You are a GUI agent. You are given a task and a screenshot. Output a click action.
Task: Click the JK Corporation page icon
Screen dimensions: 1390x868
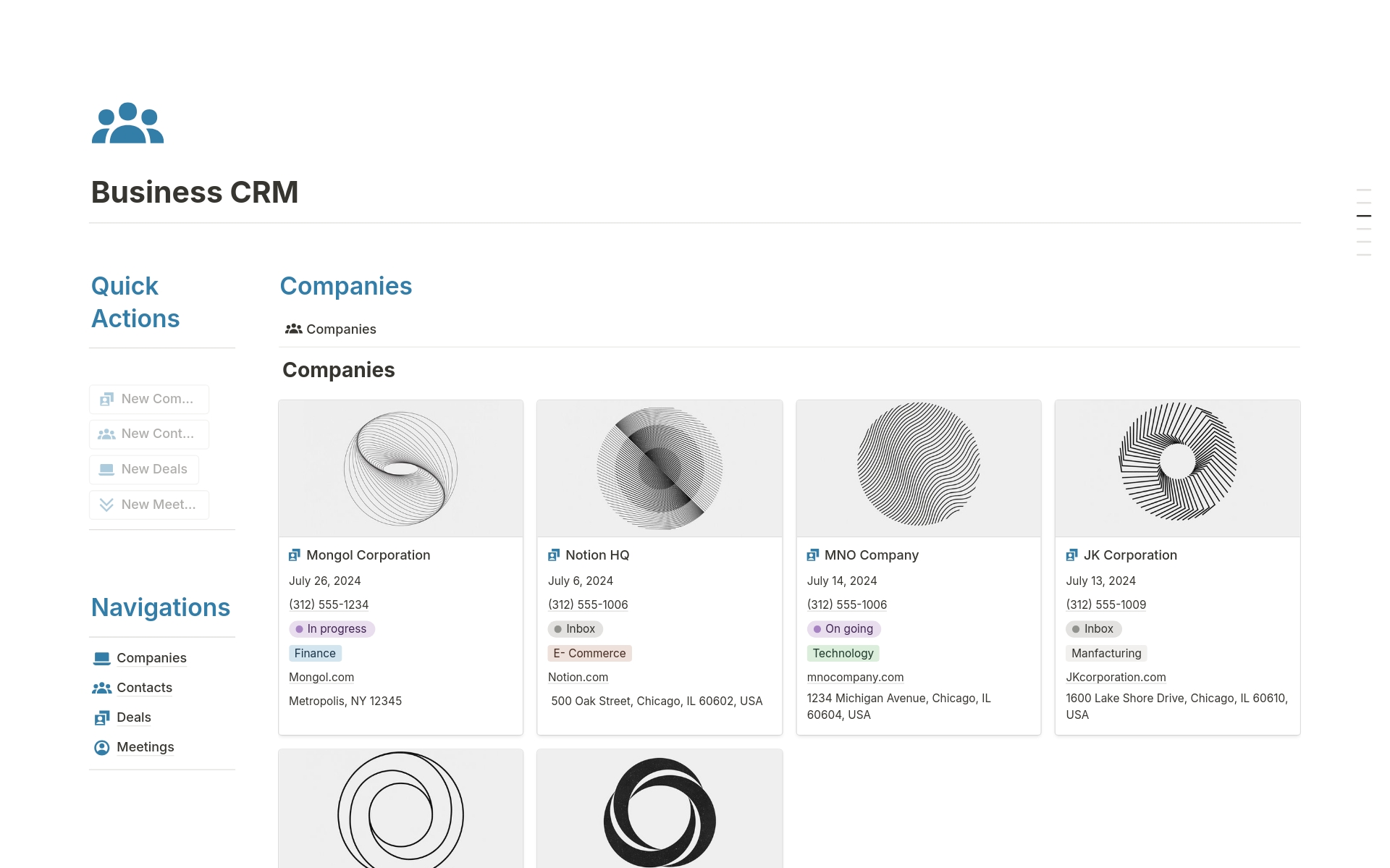tap(1071, 555)
